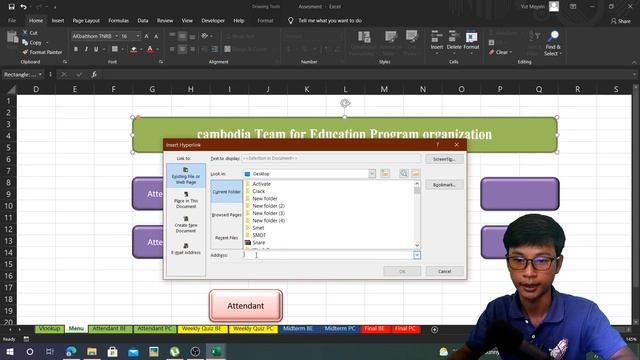Click Browse the Web icon in dialog
Screen dimensions: 640x360
pos(404,173)
